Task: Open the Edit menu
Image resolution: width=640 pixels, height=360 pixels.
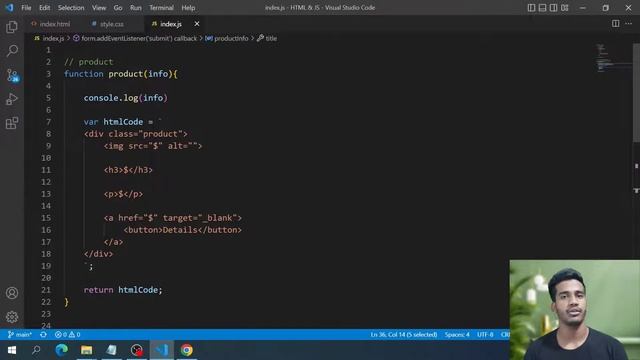Action: 44,7
